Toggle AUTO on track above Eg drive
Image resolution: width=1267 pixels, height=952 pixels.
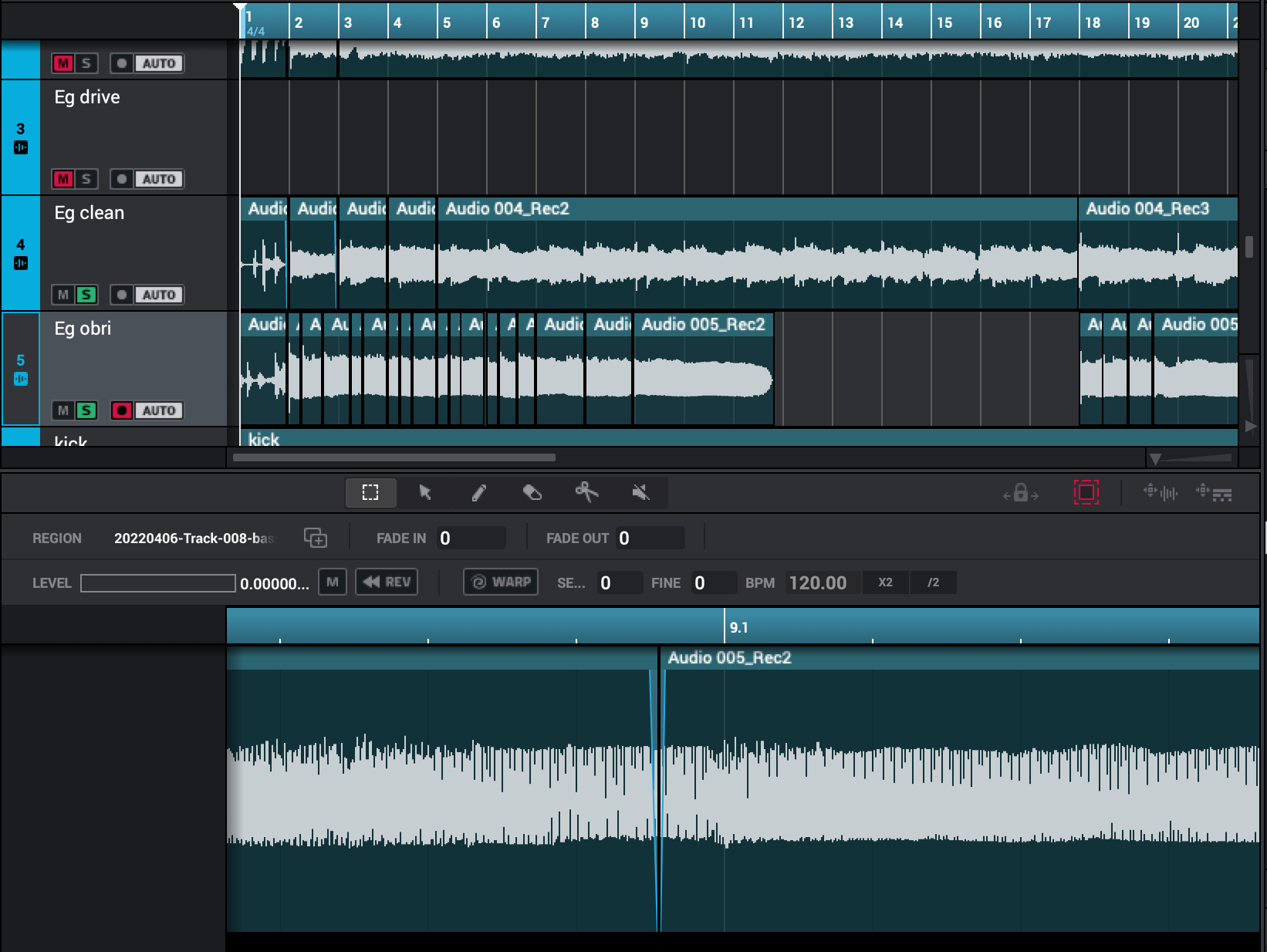click(x=159, y=63)
